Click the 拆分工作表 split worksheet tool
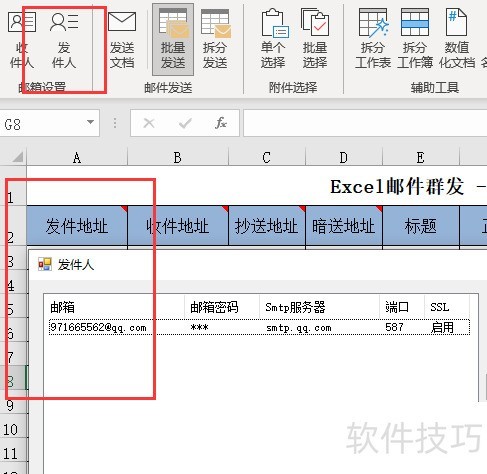This screenshot has width=487, height=474. 373,39
